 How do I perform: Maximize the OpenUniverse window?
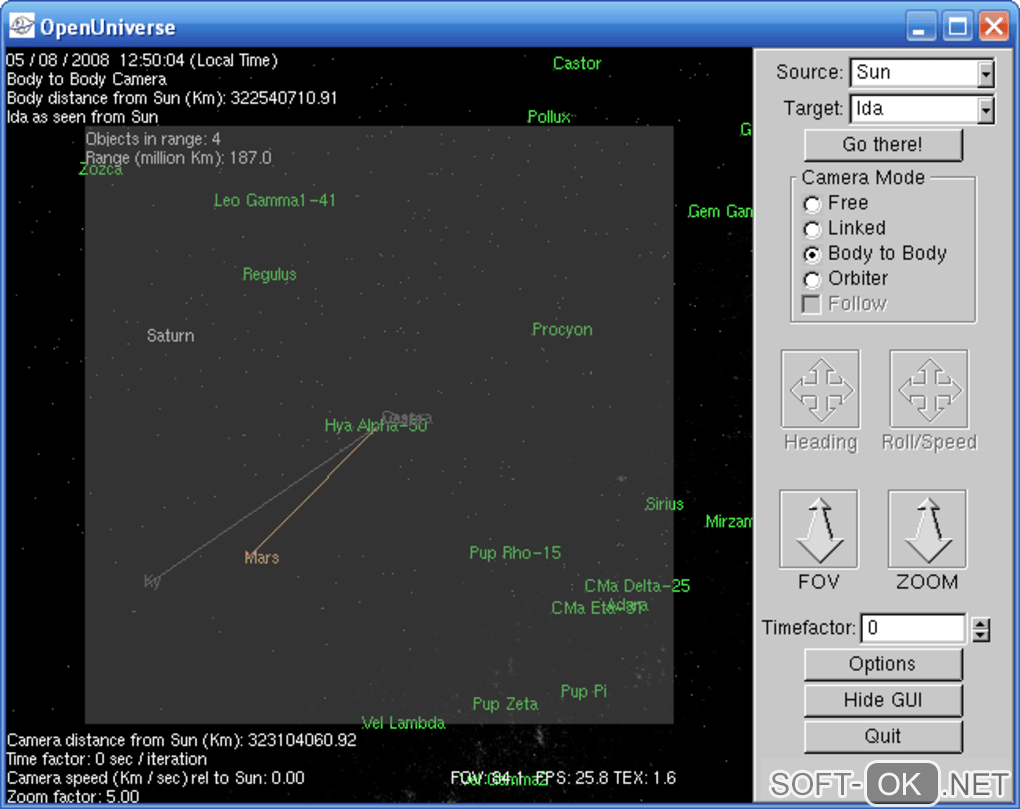[x=957, y=27]
